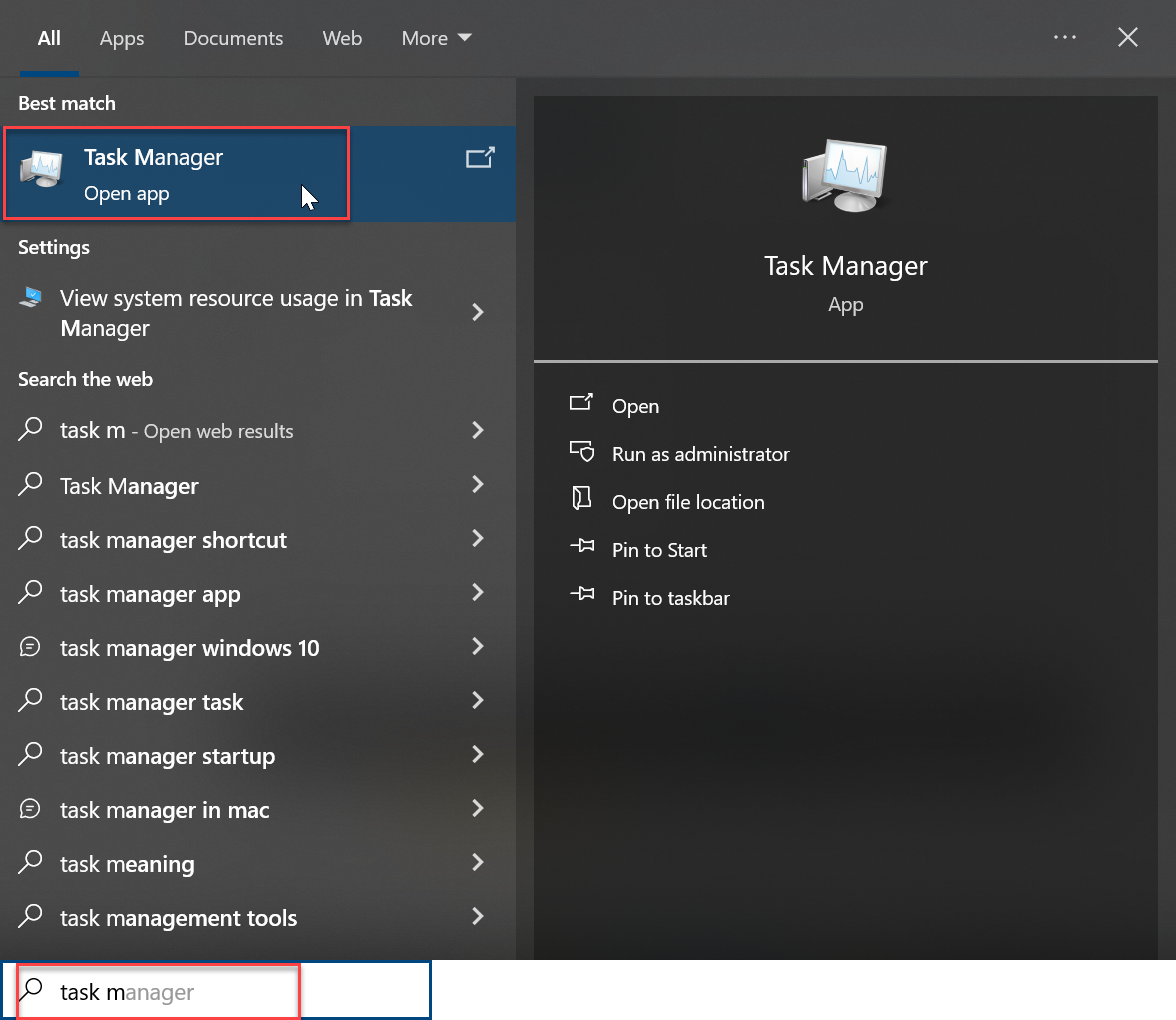Expand chevron for 'task manager task'
This screenshot has height=1020, width=1176.
pos(478,700)
